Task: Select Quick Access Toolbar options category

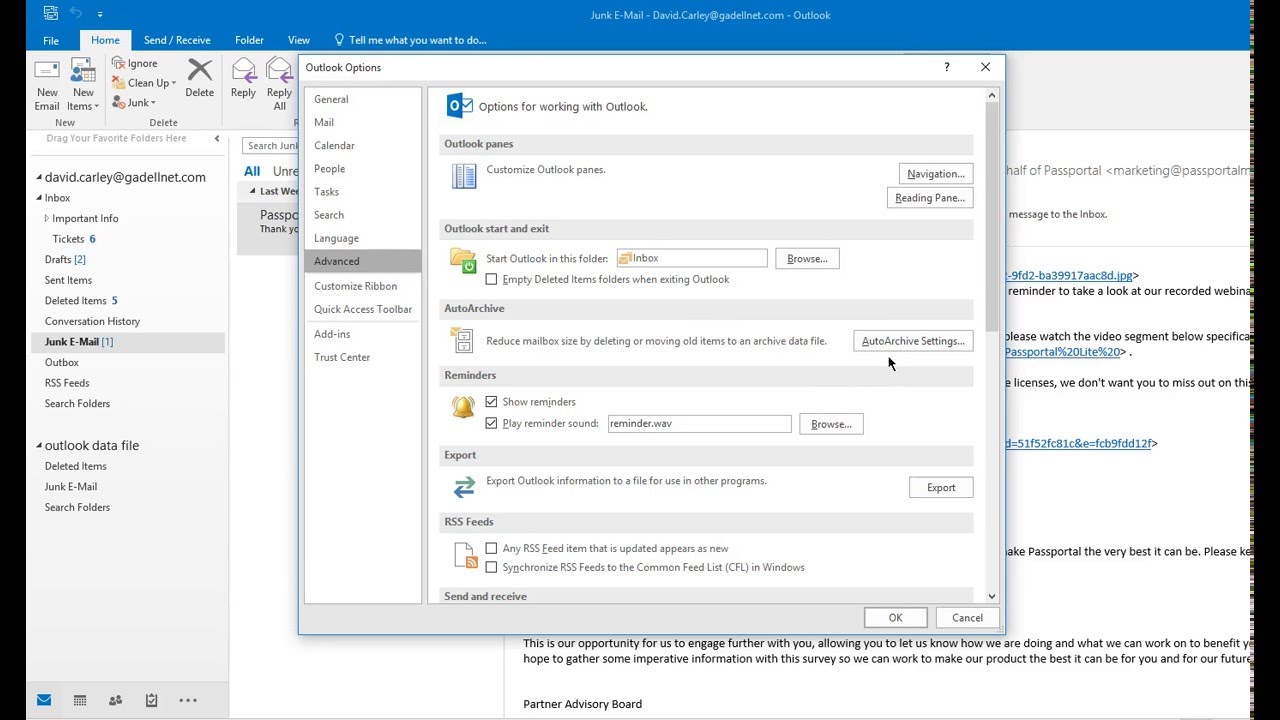Action: [x=362, y=309]
